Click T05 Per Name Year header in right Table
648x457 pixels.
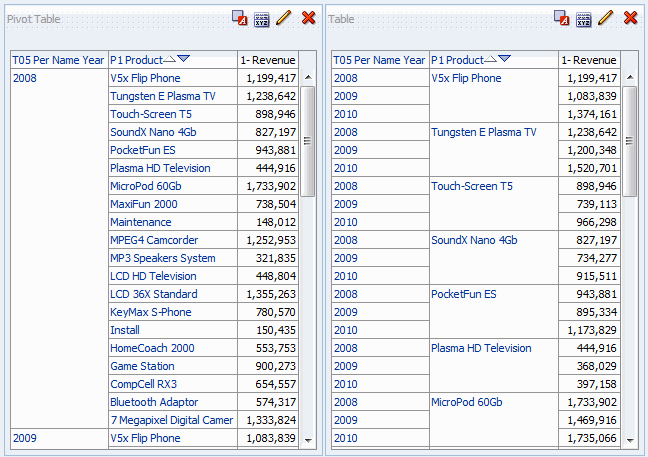(x=379, y=60)
